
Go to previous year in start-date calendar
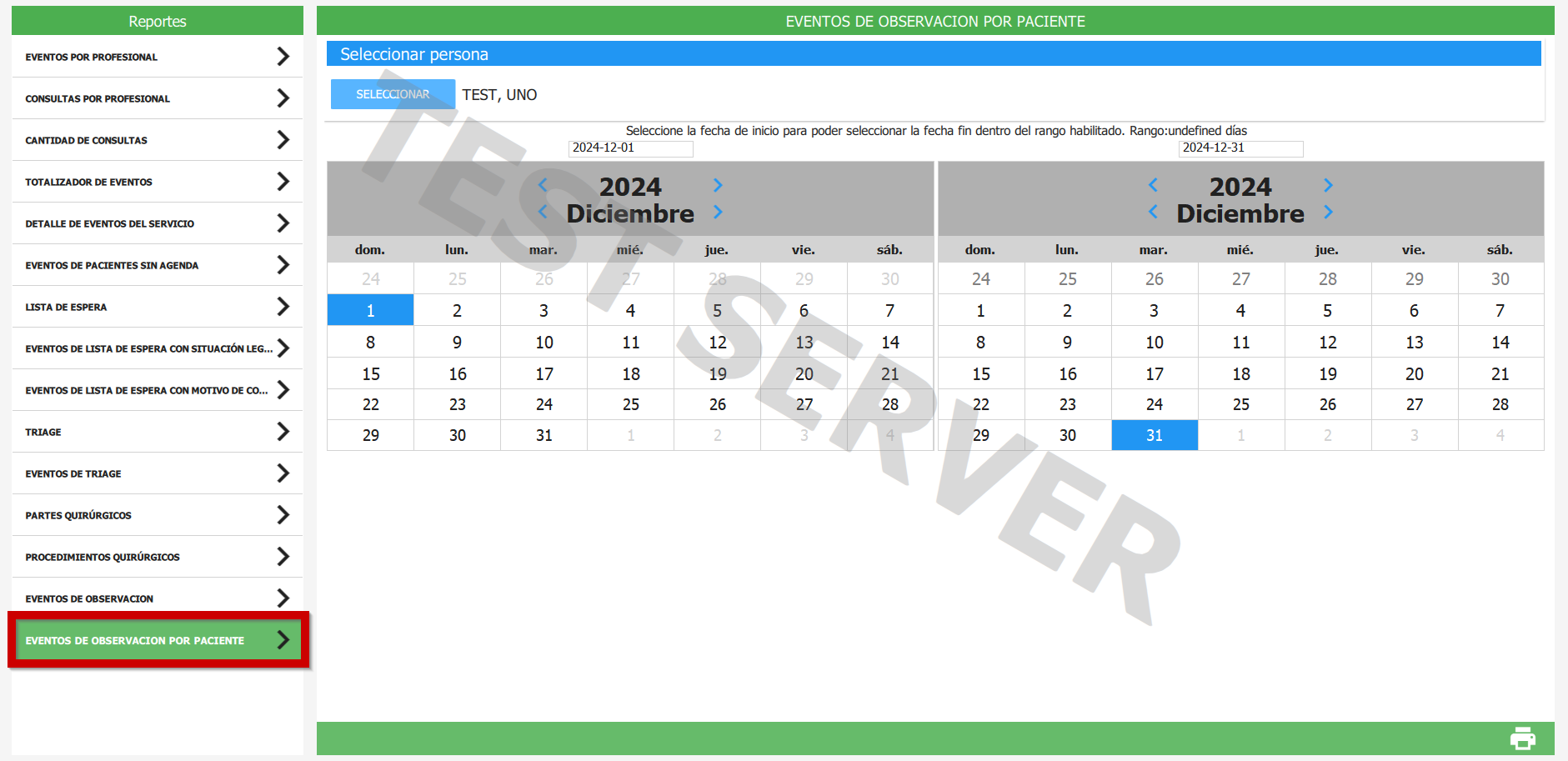click(x=543, y=185)
